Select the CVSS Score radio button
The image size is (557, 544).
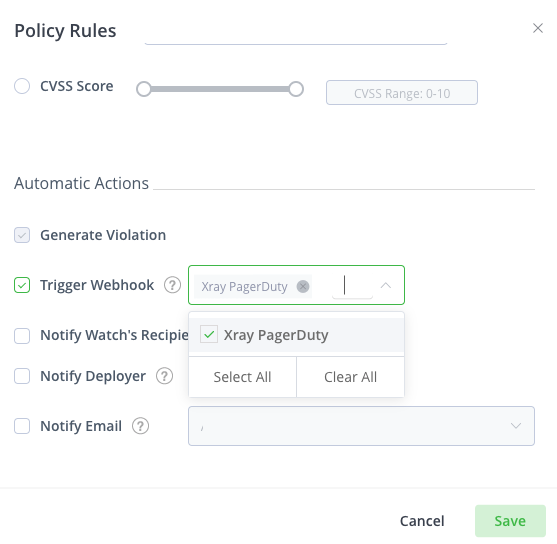click(x=22, y=86)
